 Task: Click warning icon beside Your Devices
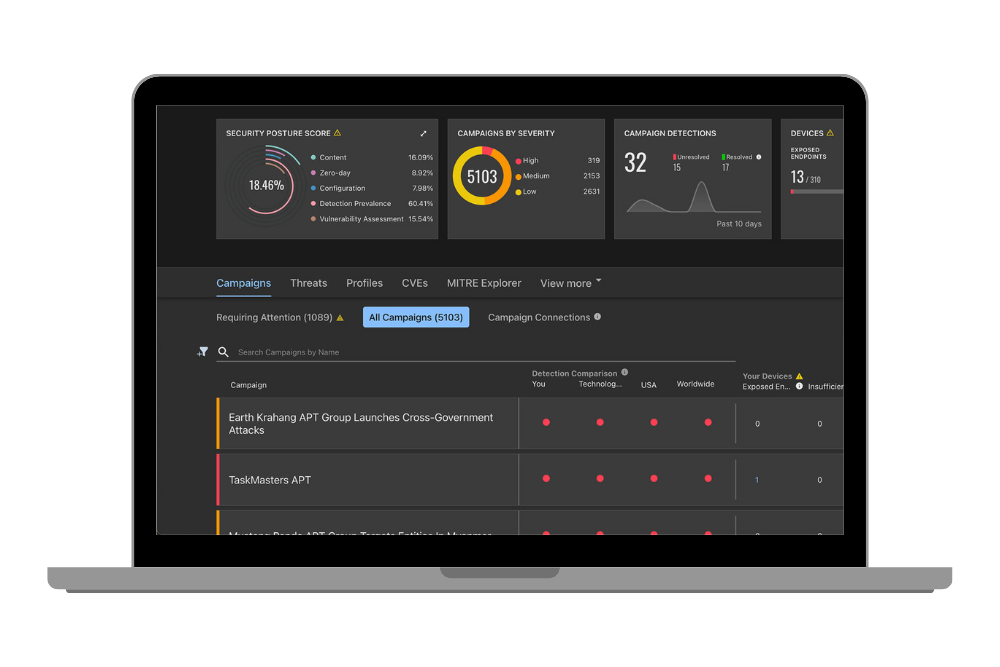[x=800, y=376]
